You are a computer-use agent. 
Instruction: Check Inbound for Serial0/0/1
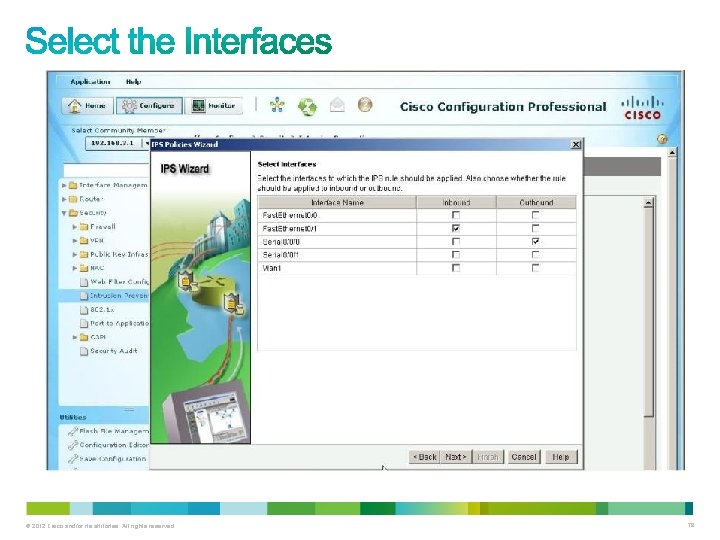[456, 255]
